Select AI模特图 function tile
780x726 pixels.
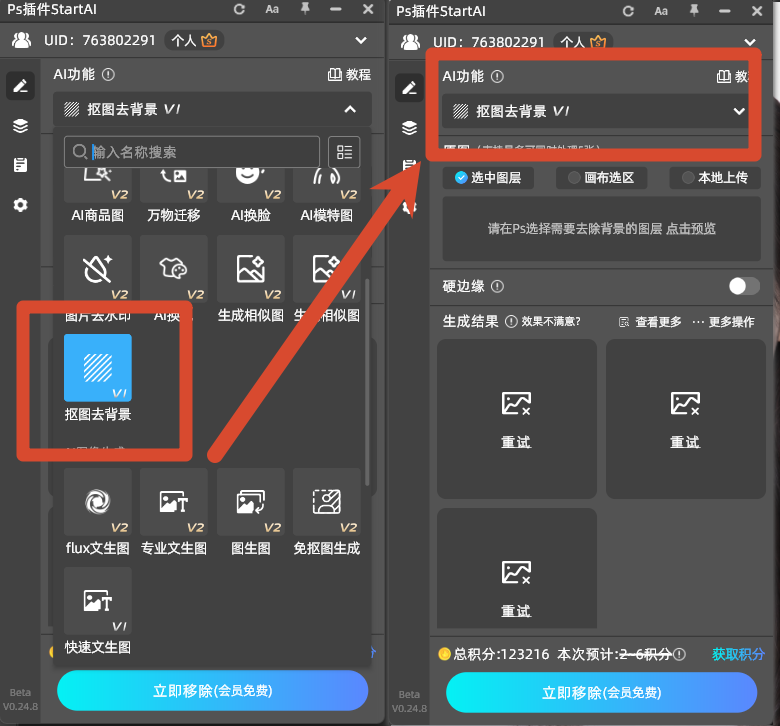tap(327, 195)
